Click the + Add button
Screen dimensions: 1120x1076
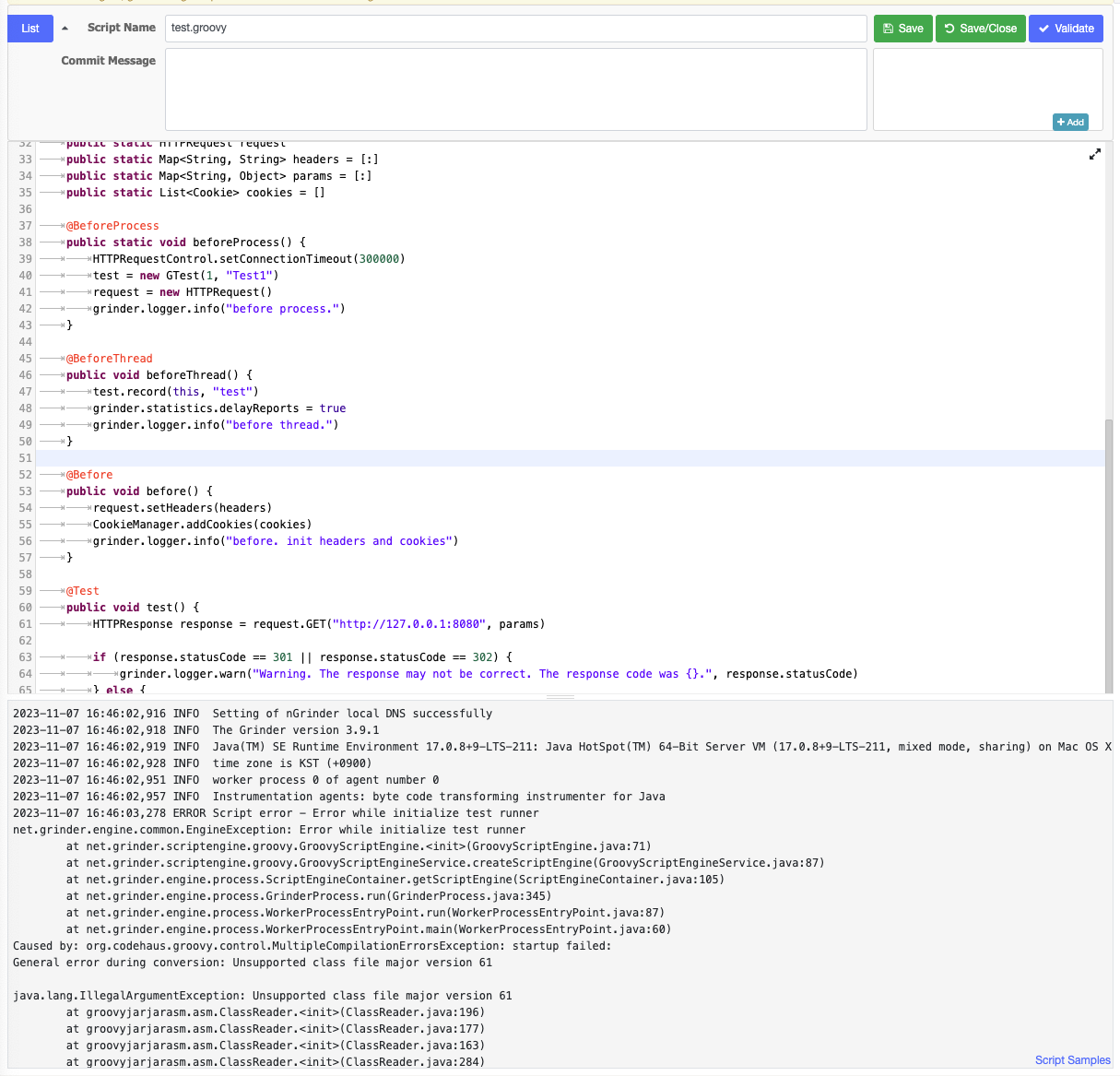point(1070,122)
